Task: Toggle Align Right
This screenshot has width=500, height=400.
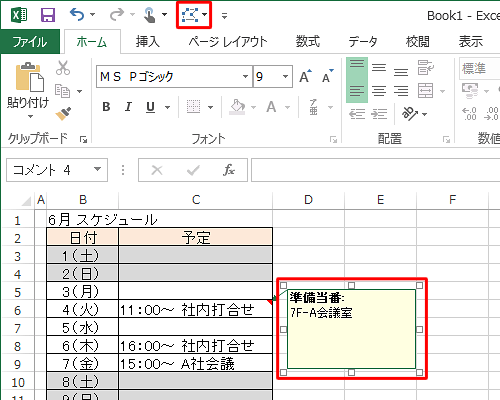Action: click(x=401, y=91)
